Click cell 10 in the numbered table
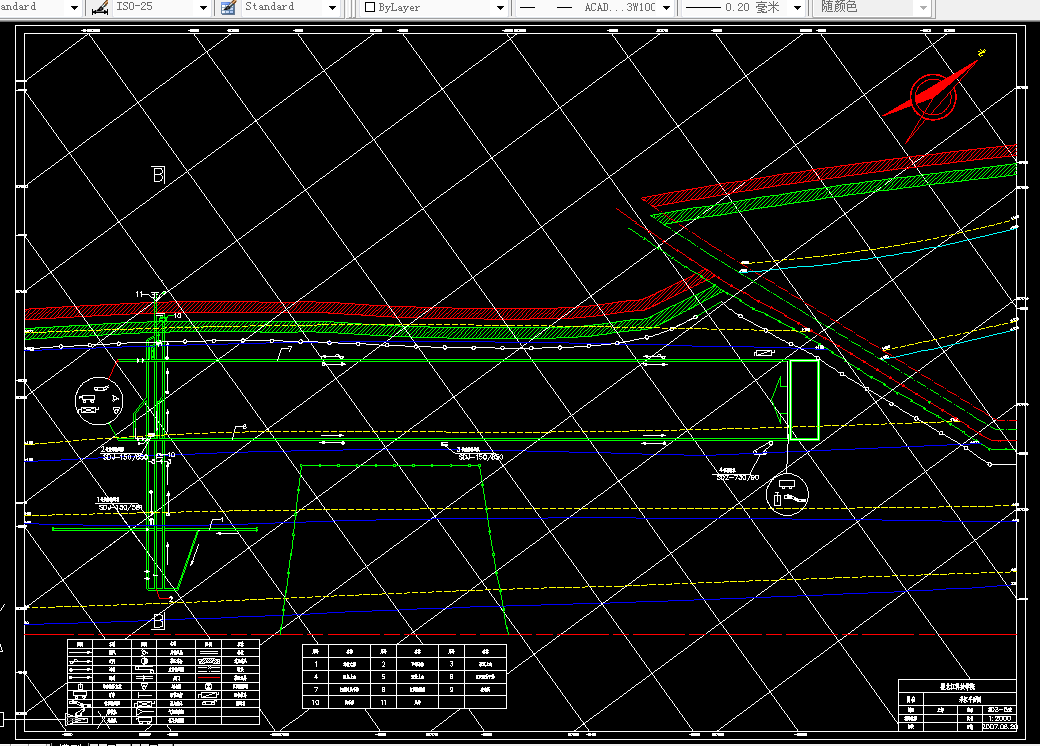 coord(316,702)
